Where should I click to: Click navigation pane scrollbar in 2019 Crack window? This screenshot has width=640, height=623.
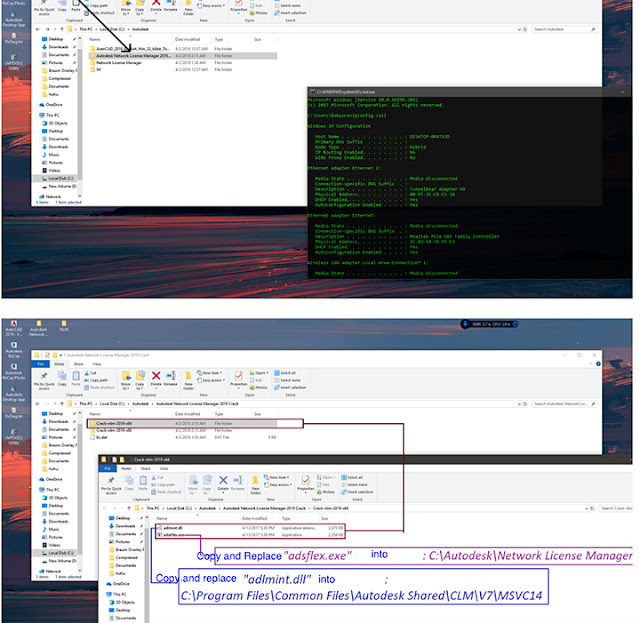tap(80, 491)
